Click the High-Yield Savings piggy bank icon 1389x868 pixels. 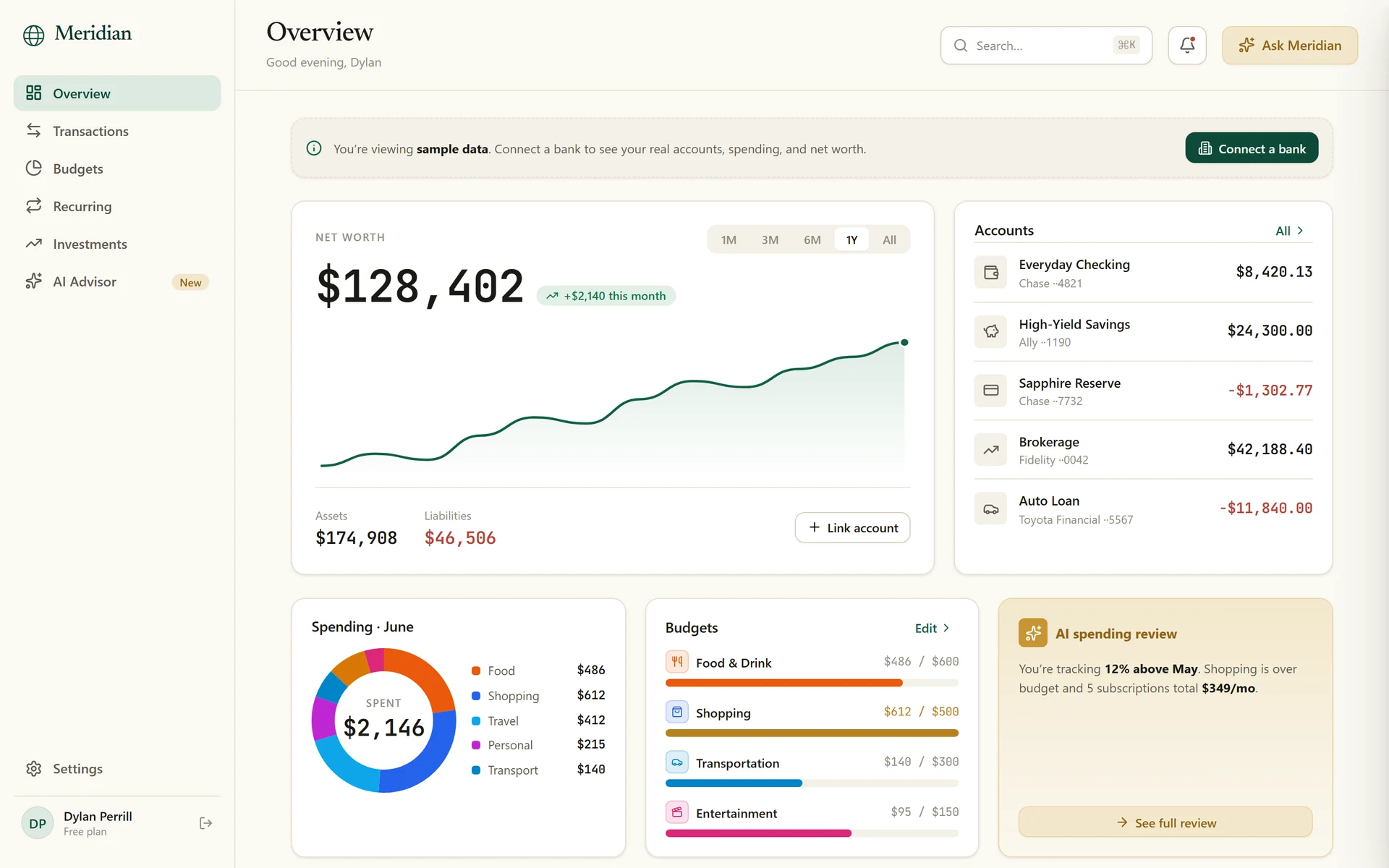[x=990, y=331]
